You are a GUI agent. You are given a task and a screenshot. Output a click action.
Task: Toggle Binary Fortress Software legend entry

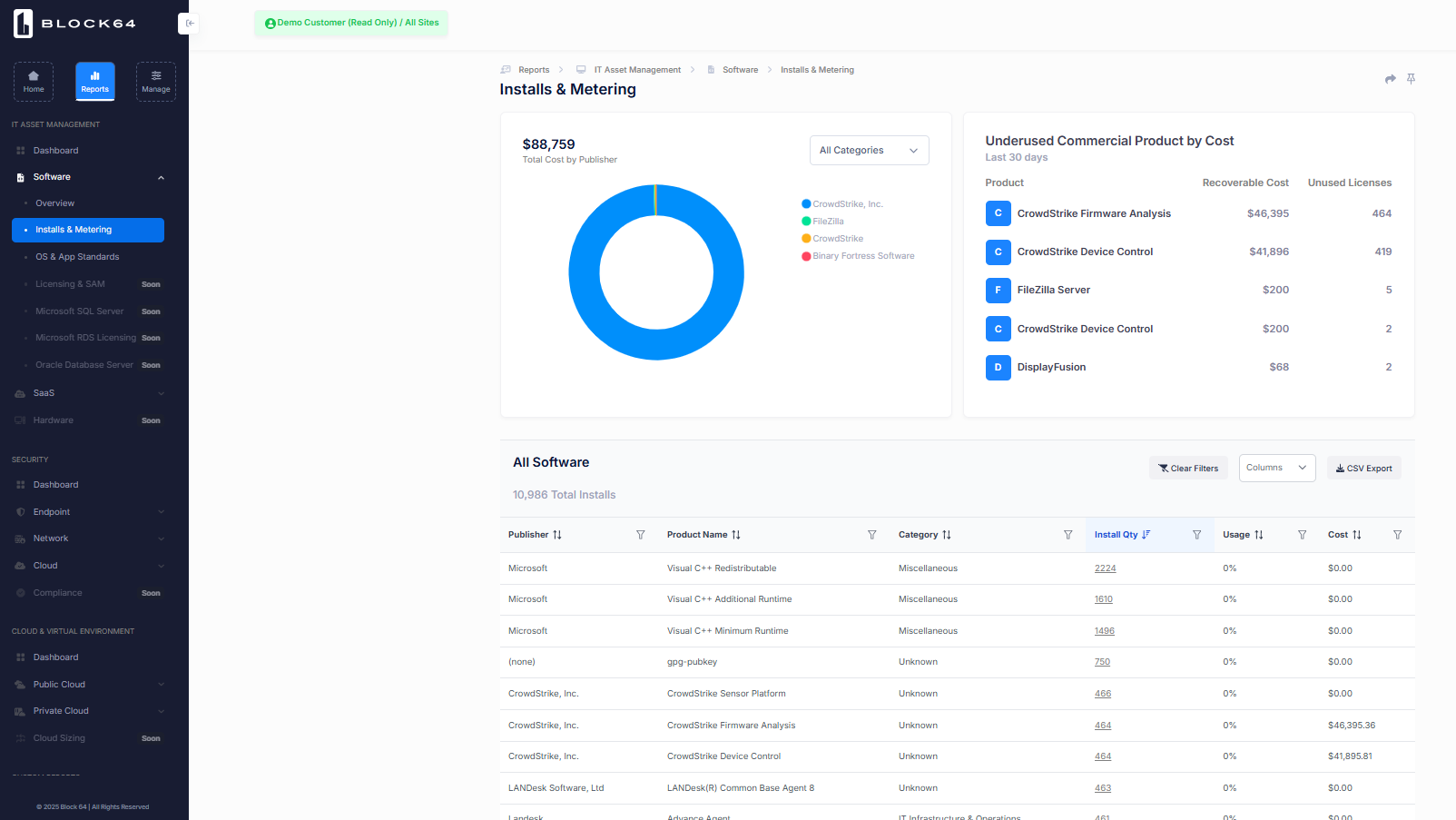tap(858, 256)
